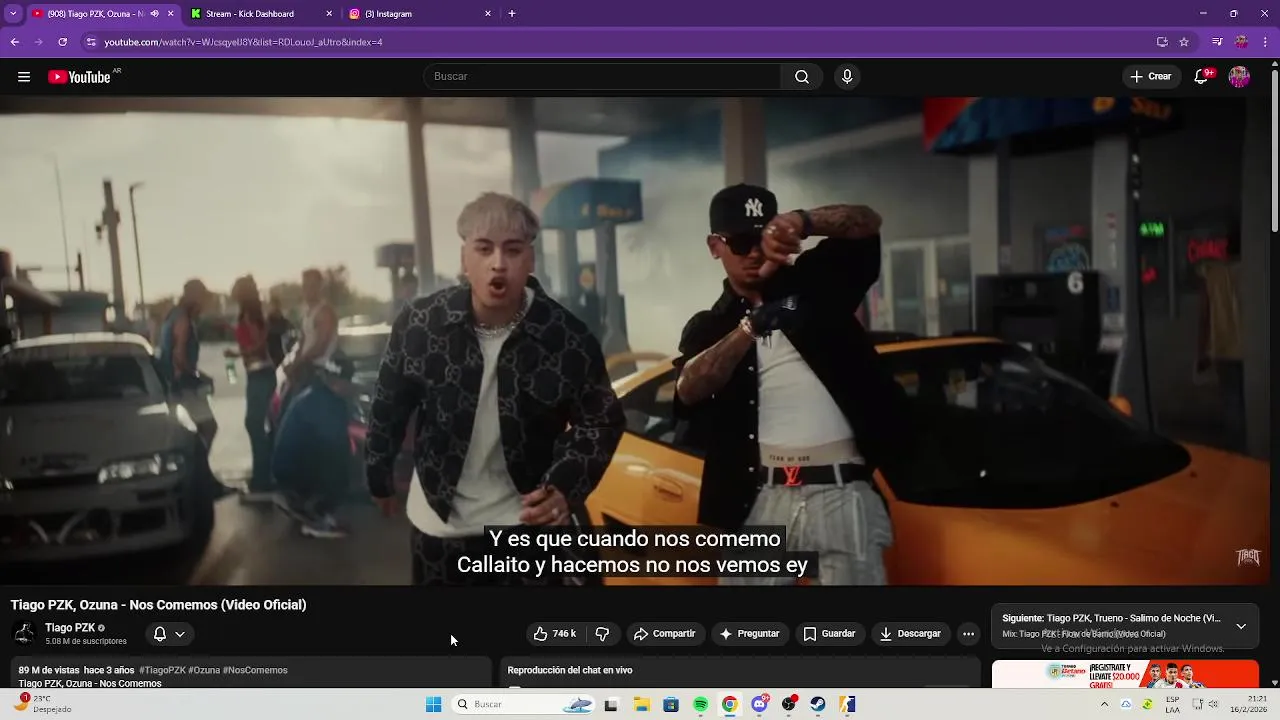
Task: Click the #TiagoPZK hashtag
Action: coord(162,670)
